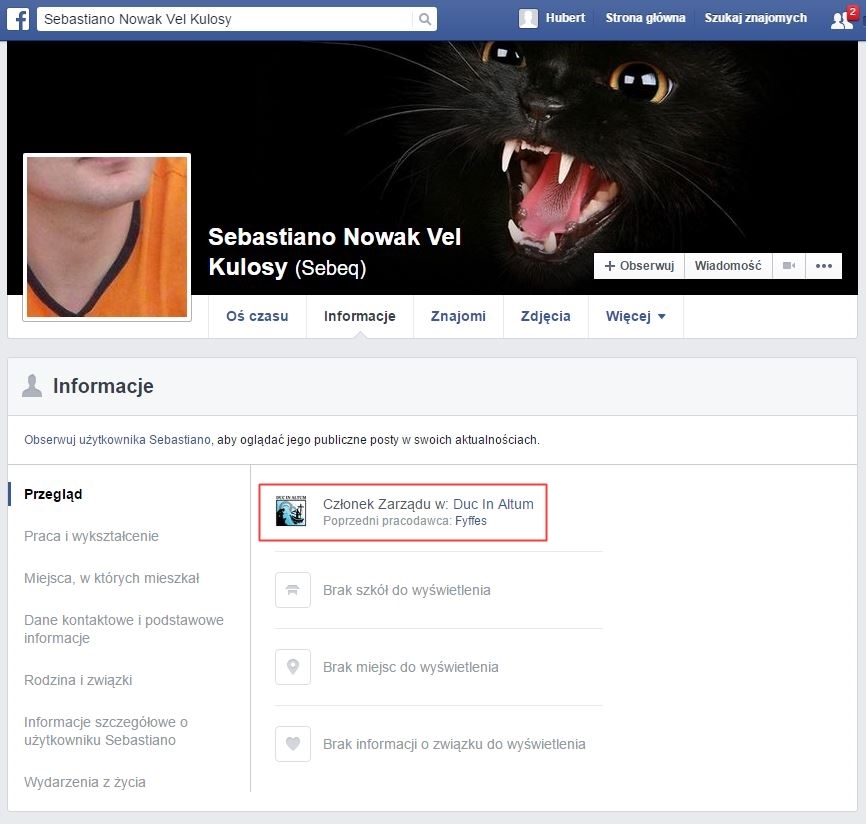
Task: Follow the Fyffes employer link
Action: 470,521
